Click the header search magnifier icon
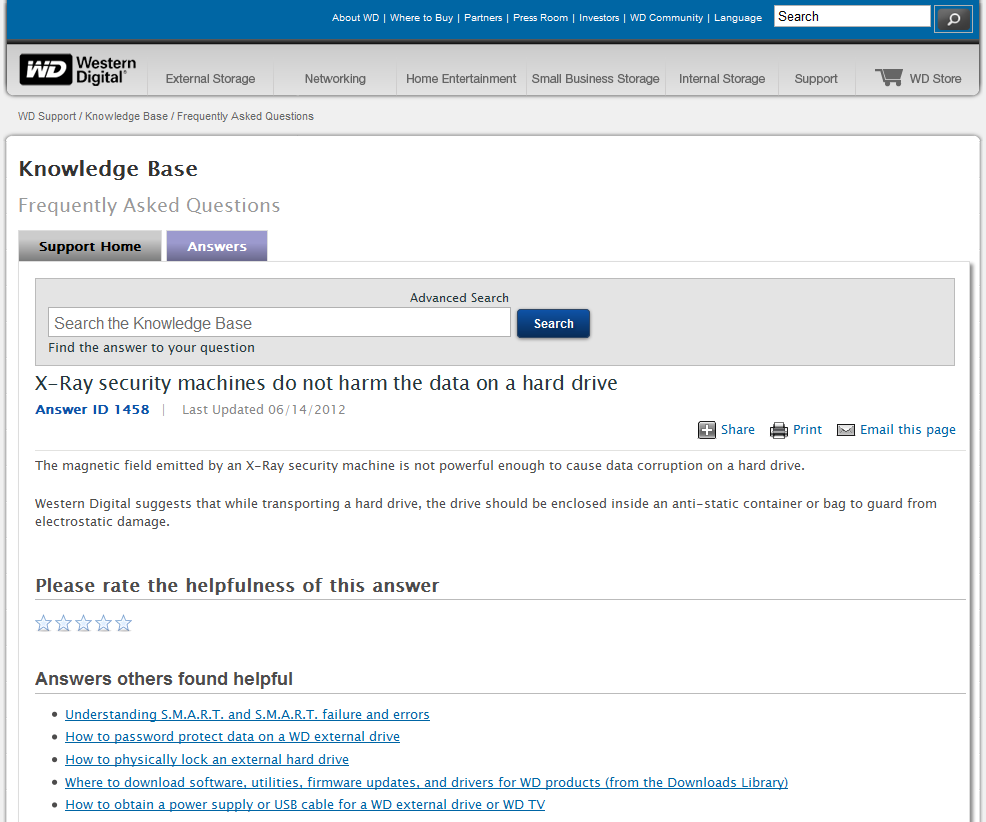 [x=953, y=18]
